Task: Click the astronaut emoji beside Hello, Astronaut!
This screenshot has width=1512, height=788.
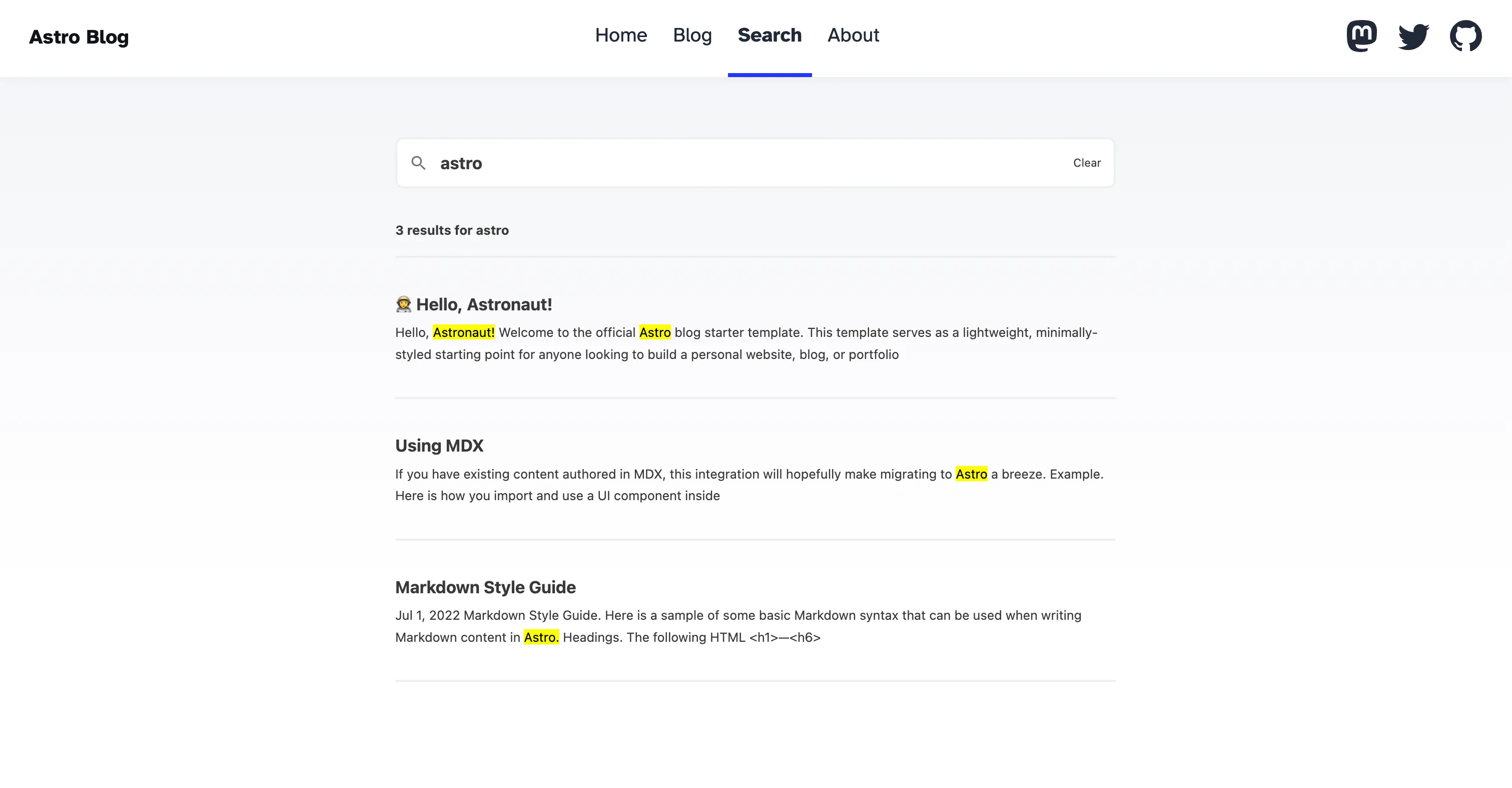Action: [402, 304]
